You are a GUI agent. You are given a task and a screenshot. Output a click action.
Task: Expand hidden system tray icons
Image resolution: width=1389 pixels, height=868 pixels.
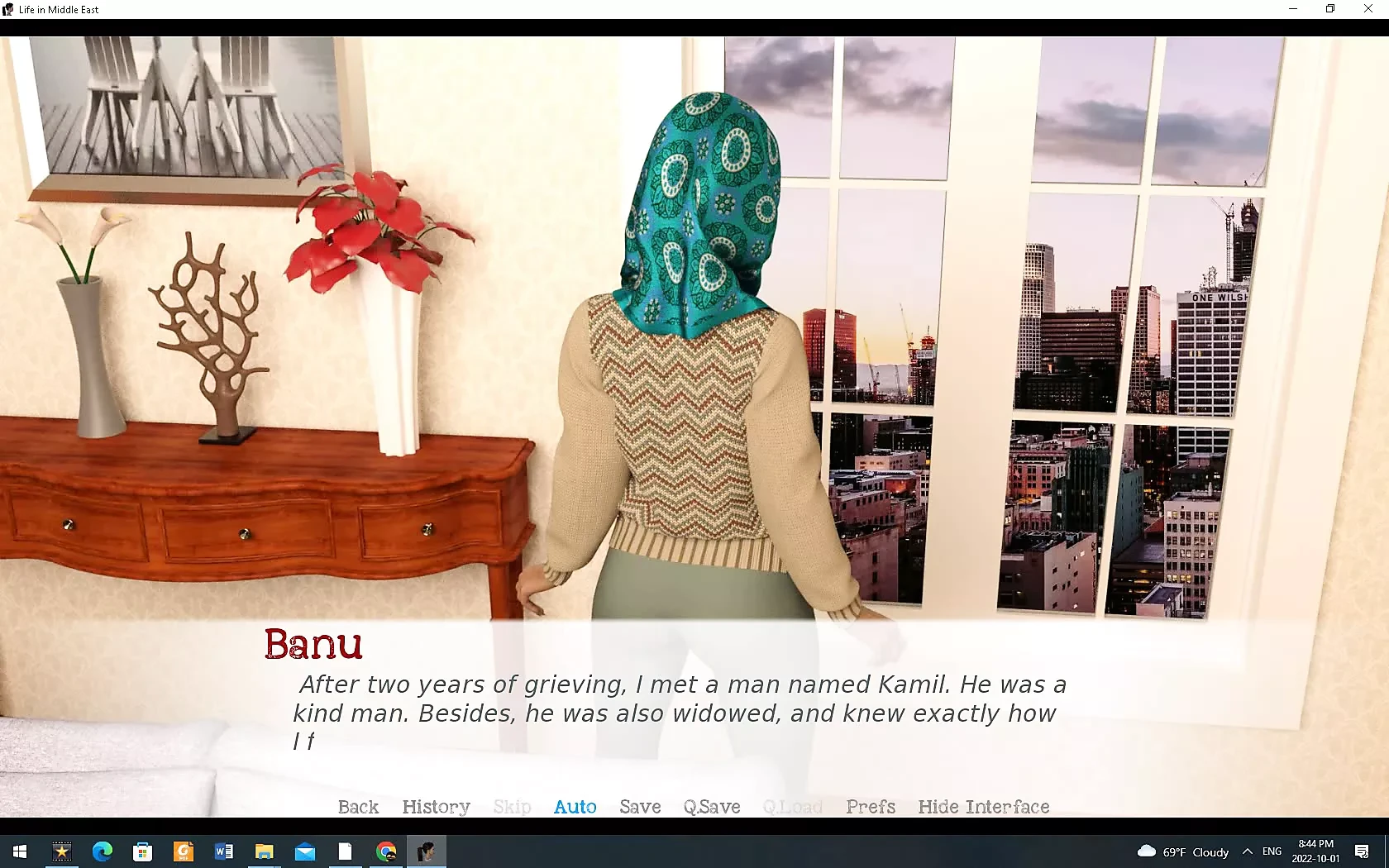(1247, 851)
